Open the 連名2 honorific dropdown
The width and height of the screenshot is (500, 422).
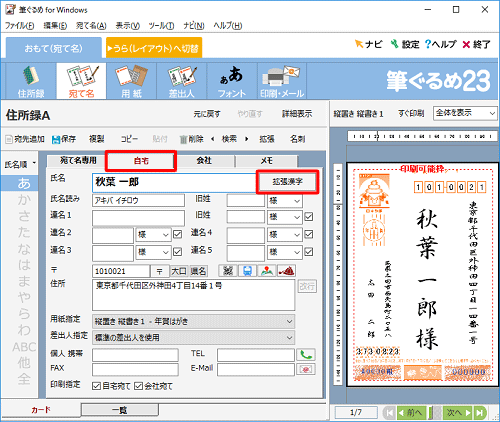click(x=153, y=235)
